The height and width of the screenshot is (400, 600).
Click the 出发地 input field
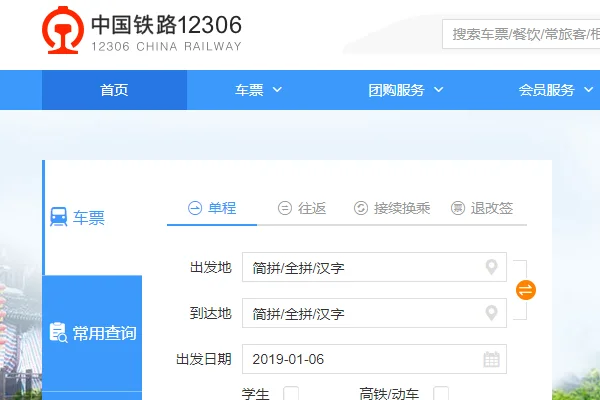point(374,267)
